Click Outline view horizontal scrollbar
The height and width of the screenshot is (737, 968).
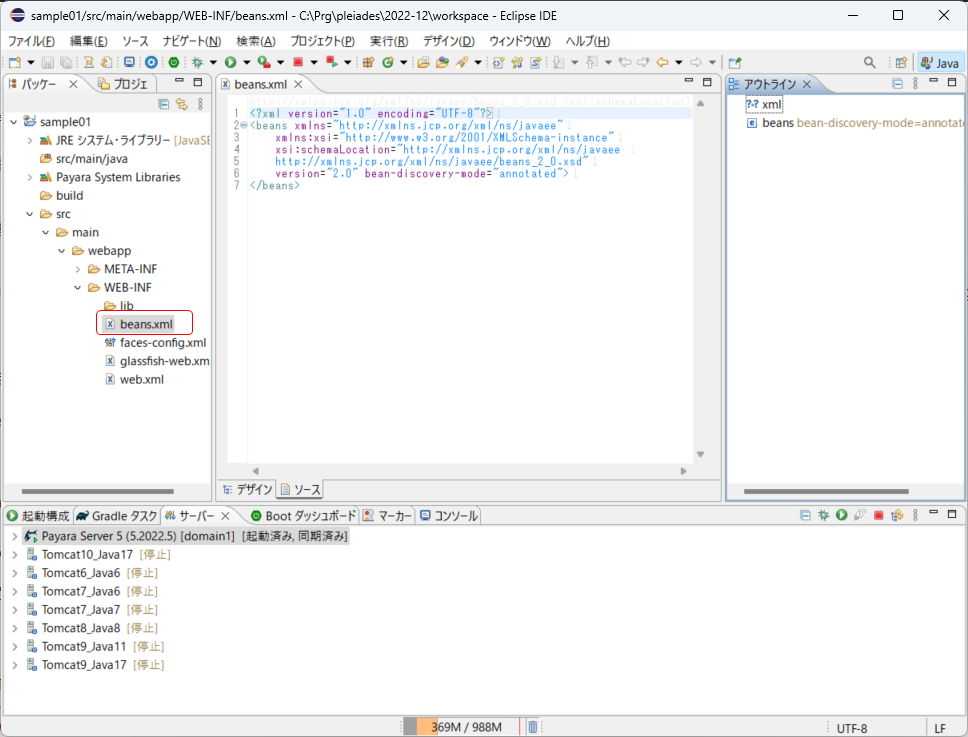(x=826, y=491)
